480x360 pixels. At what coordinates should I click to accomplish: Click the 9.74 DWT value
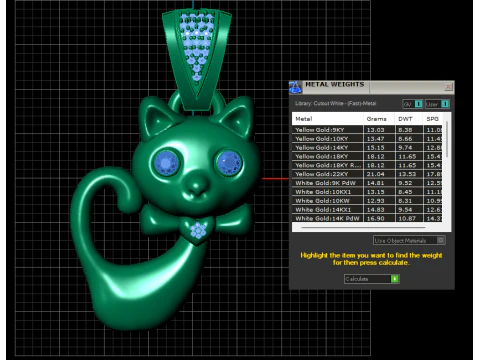pyautogui.click(x=405, y=147)
